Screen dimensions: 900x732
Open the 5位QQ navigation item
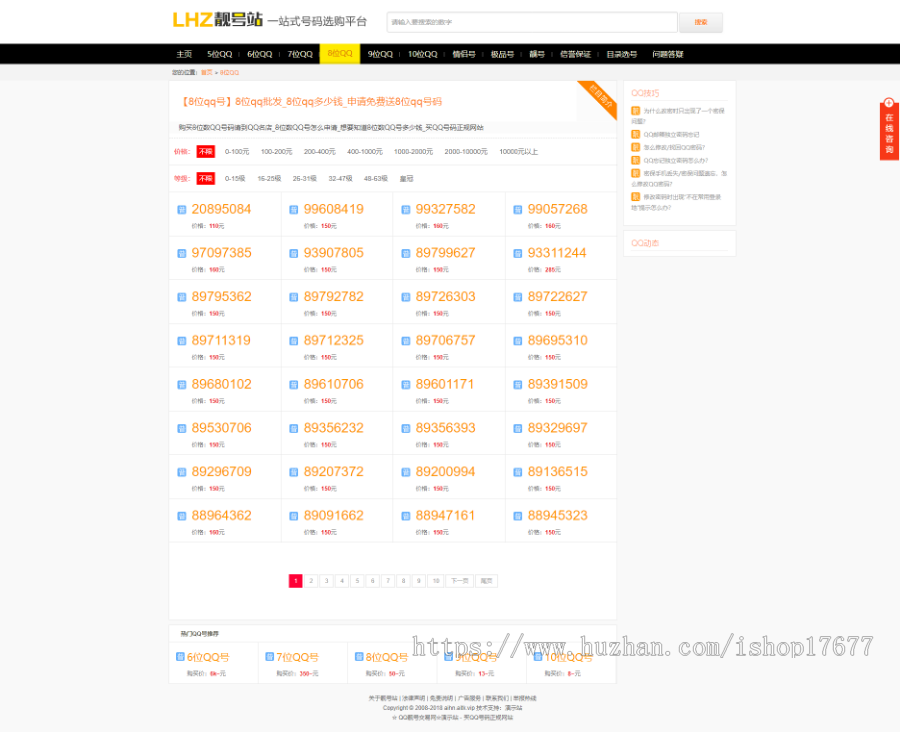[x=220, y=54]
